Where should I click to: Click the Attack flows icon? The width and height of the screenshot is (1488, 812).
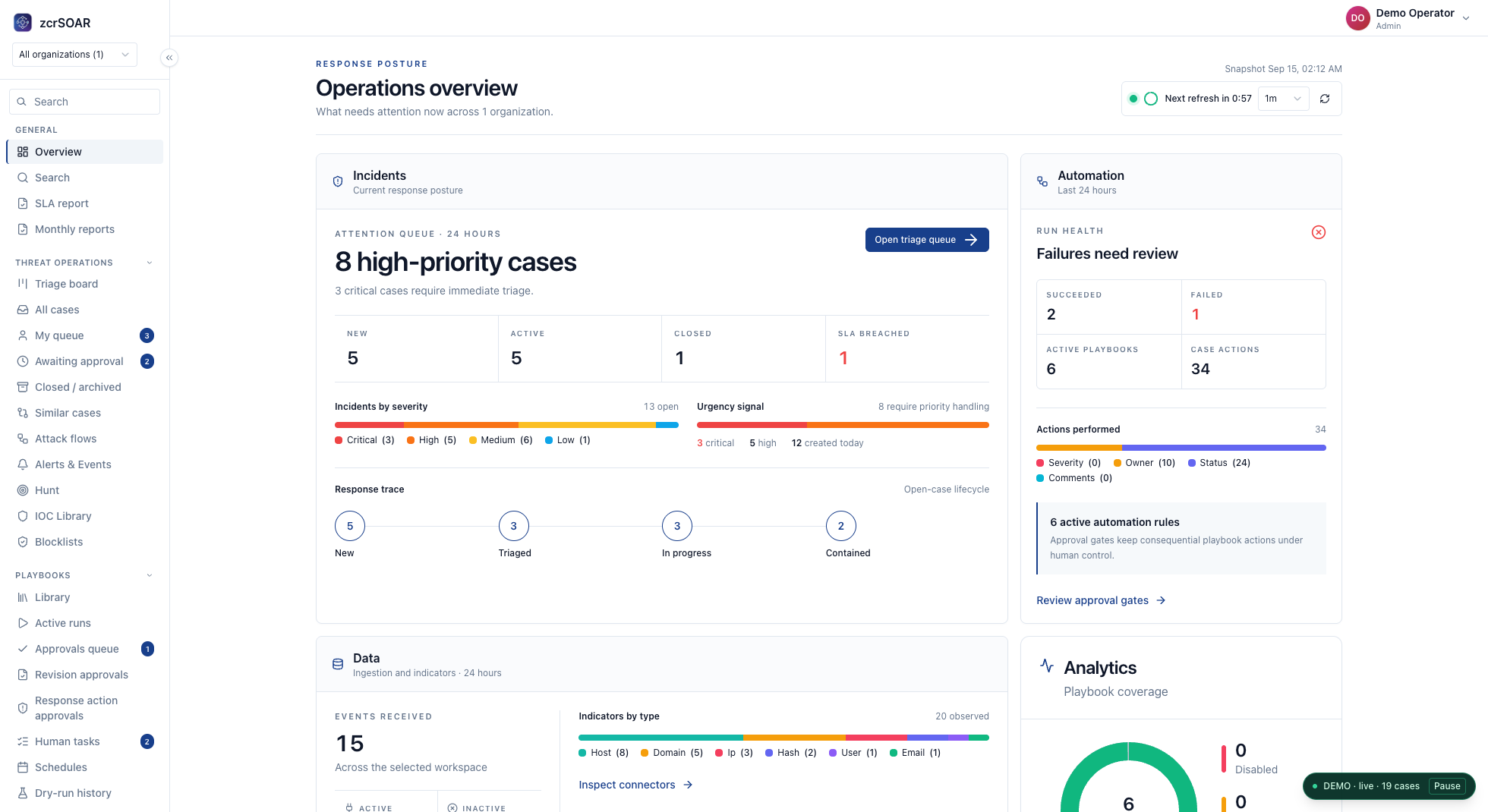click(x=23, y=439)
